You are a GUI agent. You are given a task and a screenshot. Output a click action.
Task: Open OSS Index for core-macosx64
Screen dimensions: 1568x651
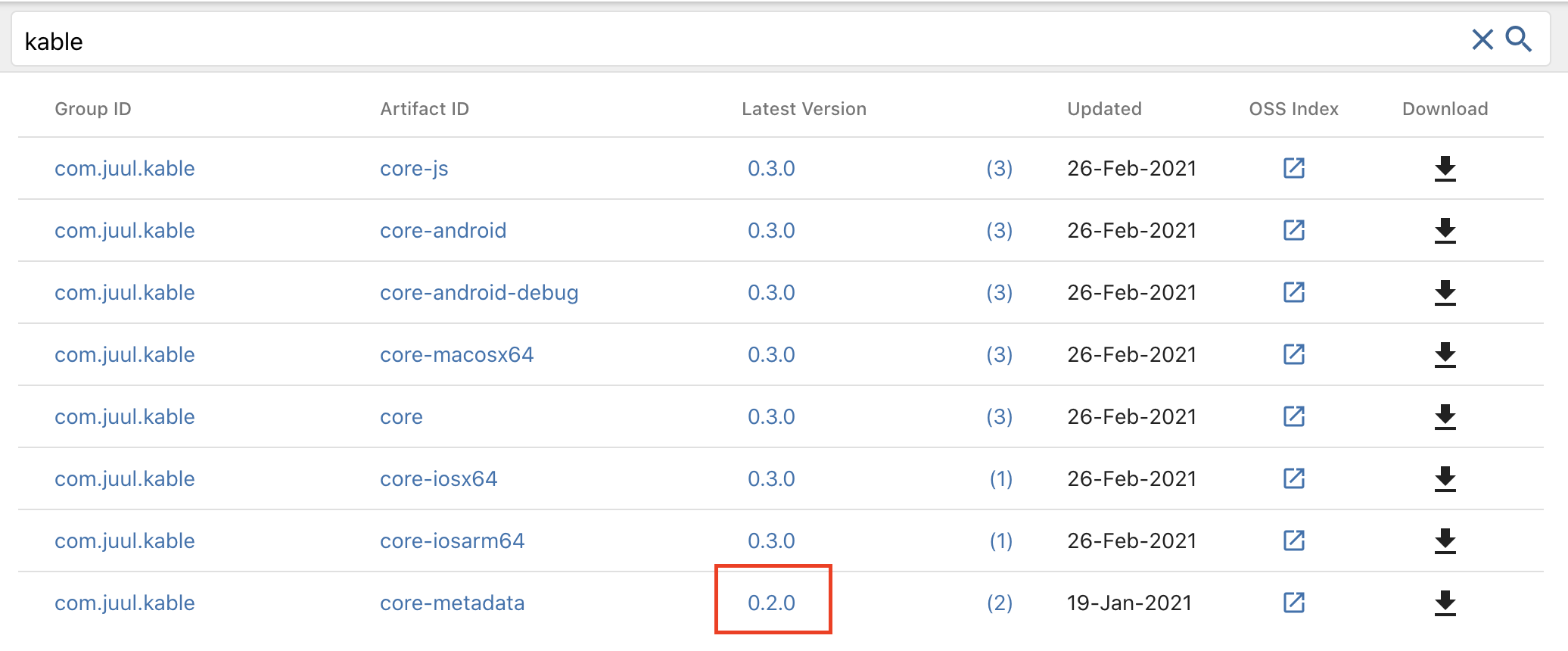1293,354
